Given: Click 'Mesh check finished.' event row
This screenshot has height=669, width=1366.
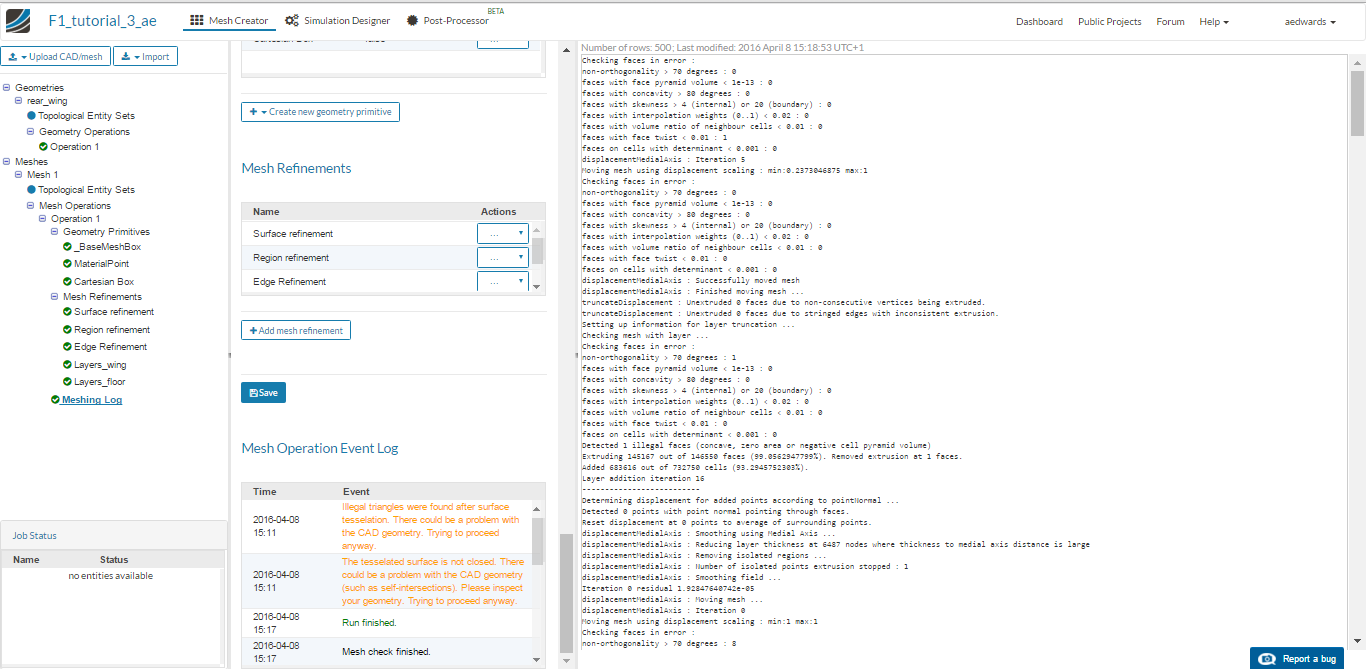Looking at the screenshot, I should click(387, 652).
